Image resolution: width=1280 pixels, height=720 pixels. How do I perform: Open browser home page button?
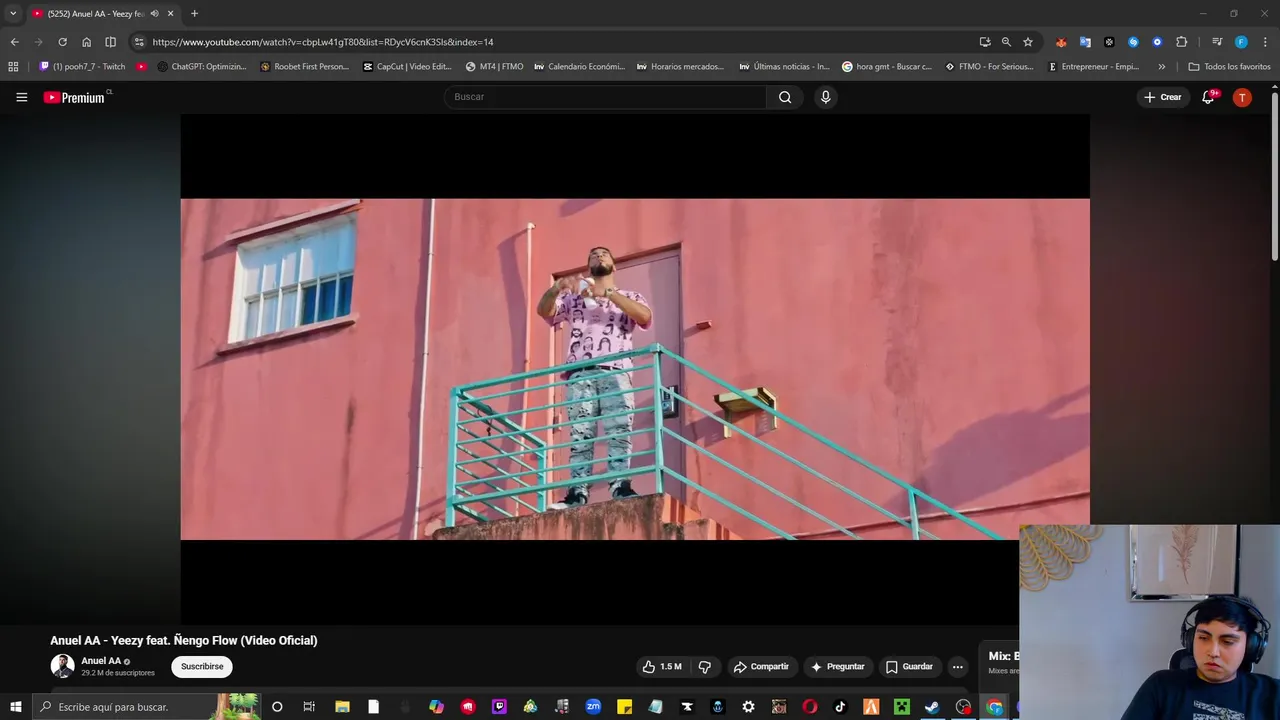tap(86, 42)
